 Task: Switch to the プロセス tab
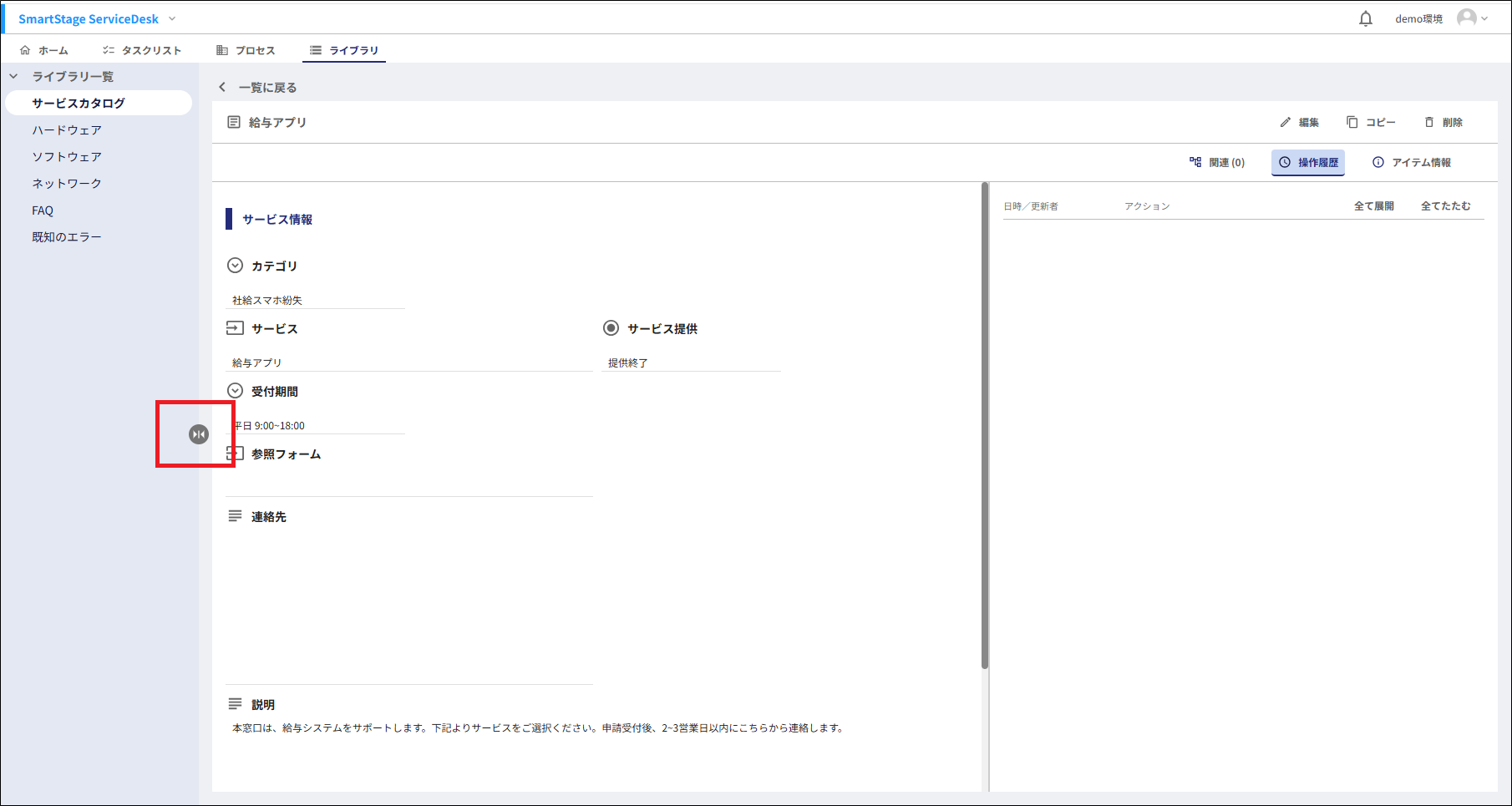[246, 50]
